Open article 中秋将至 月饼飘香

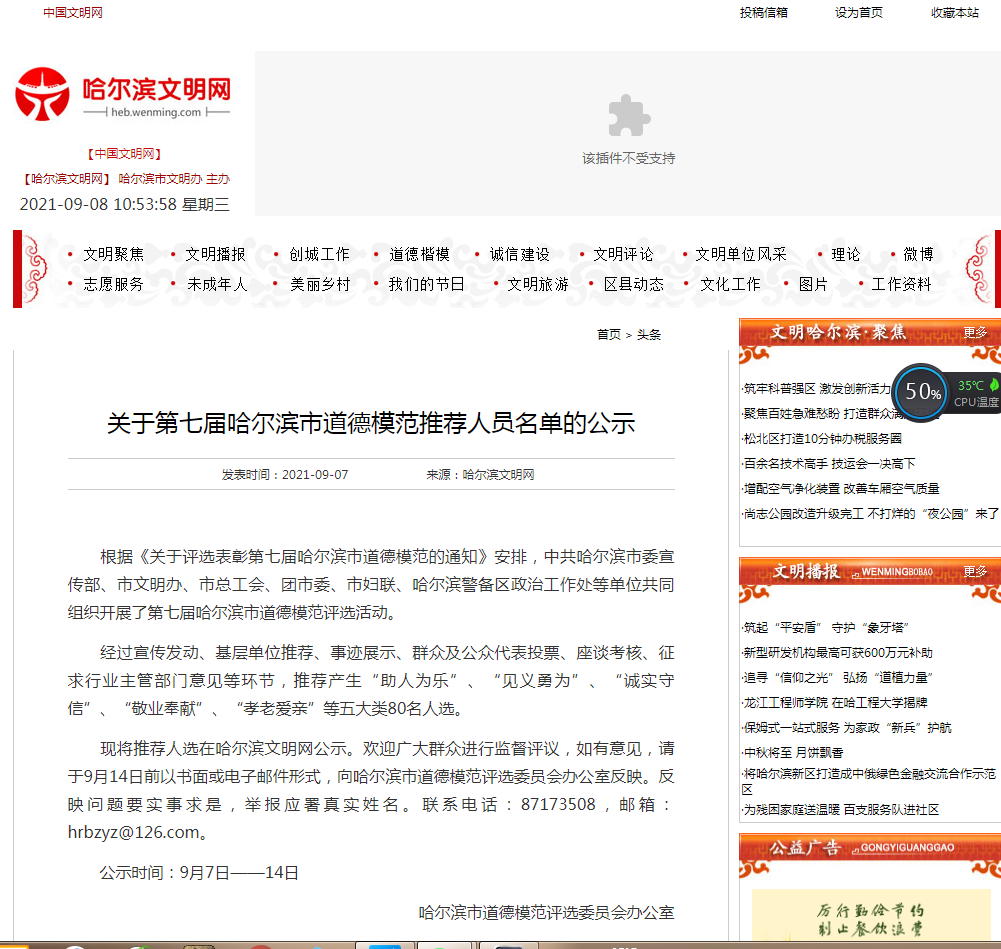pos(792,752)
